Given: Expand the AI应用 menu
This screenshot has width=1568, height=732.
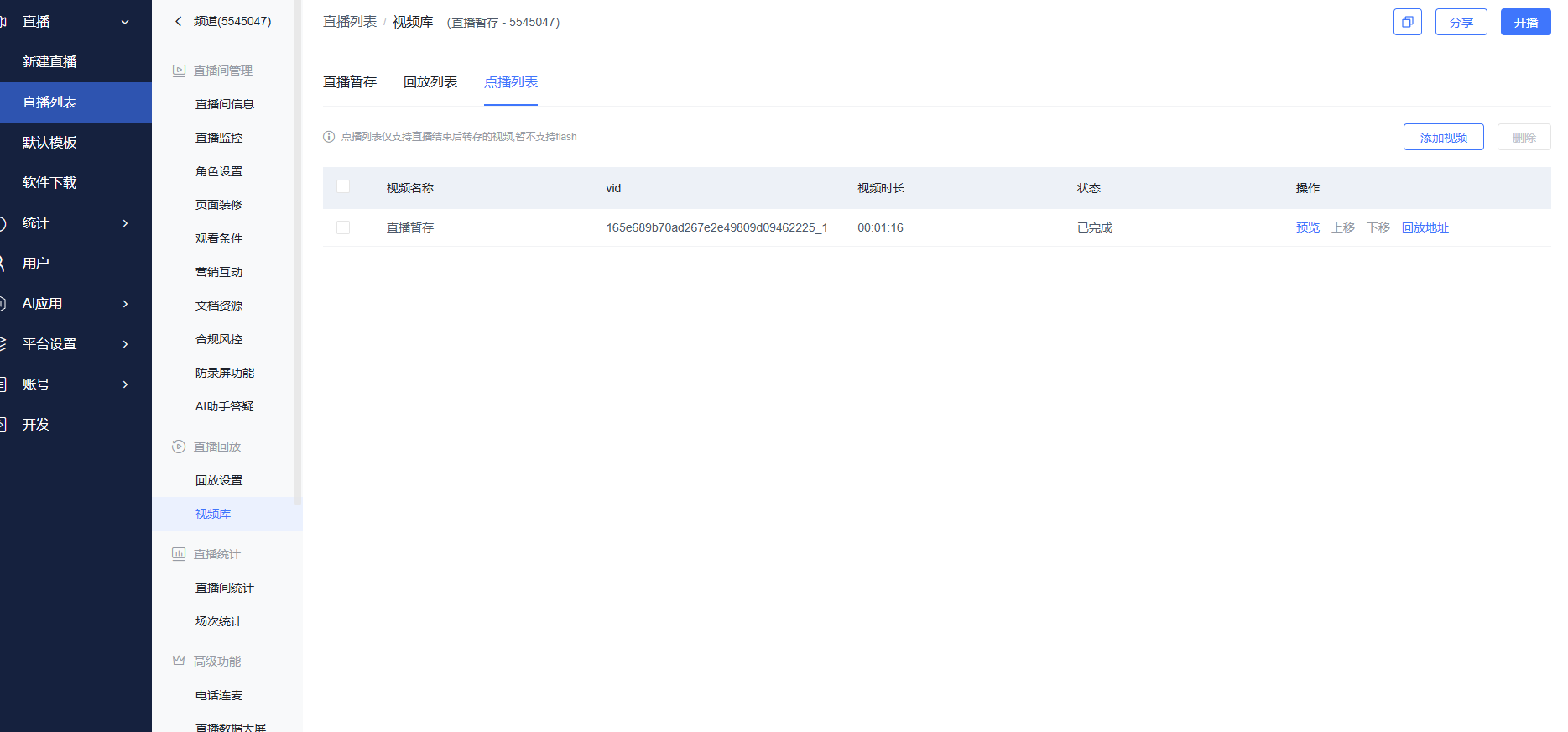Looking at the screenshot, I should pyautogui.click(x=125, y=304).
